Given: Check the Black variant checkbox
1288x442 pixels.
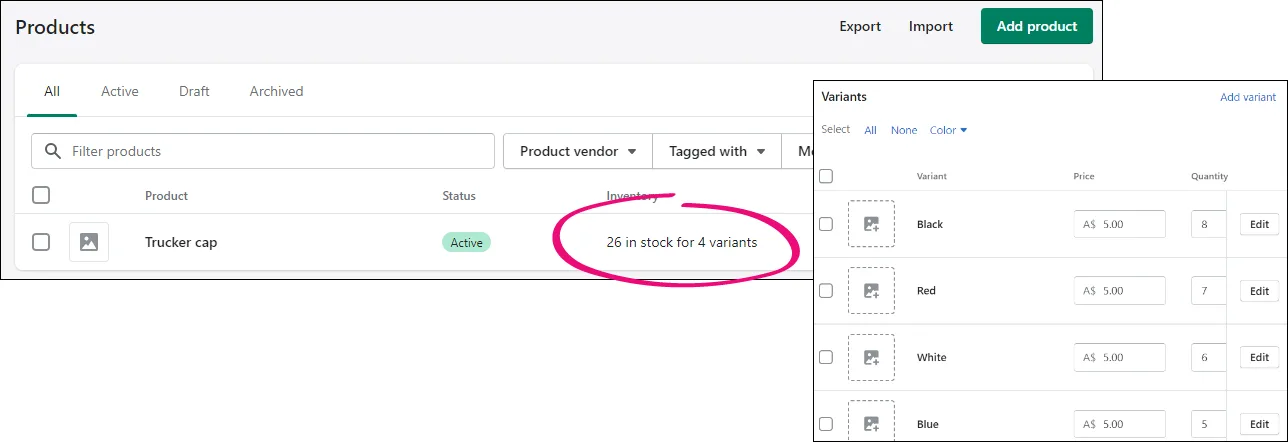Looking at the screenshot, I should (x=826, y=224).
